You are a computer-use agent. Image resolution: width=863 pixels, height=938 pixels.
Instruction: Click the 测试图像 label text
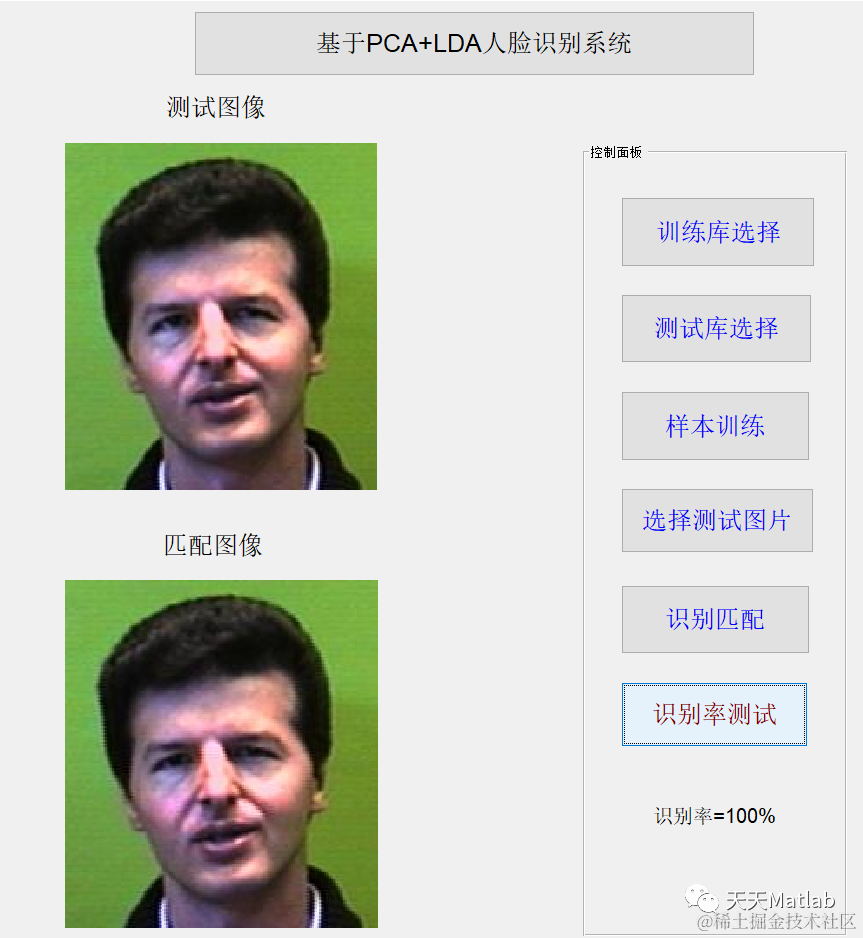(215, 108)
